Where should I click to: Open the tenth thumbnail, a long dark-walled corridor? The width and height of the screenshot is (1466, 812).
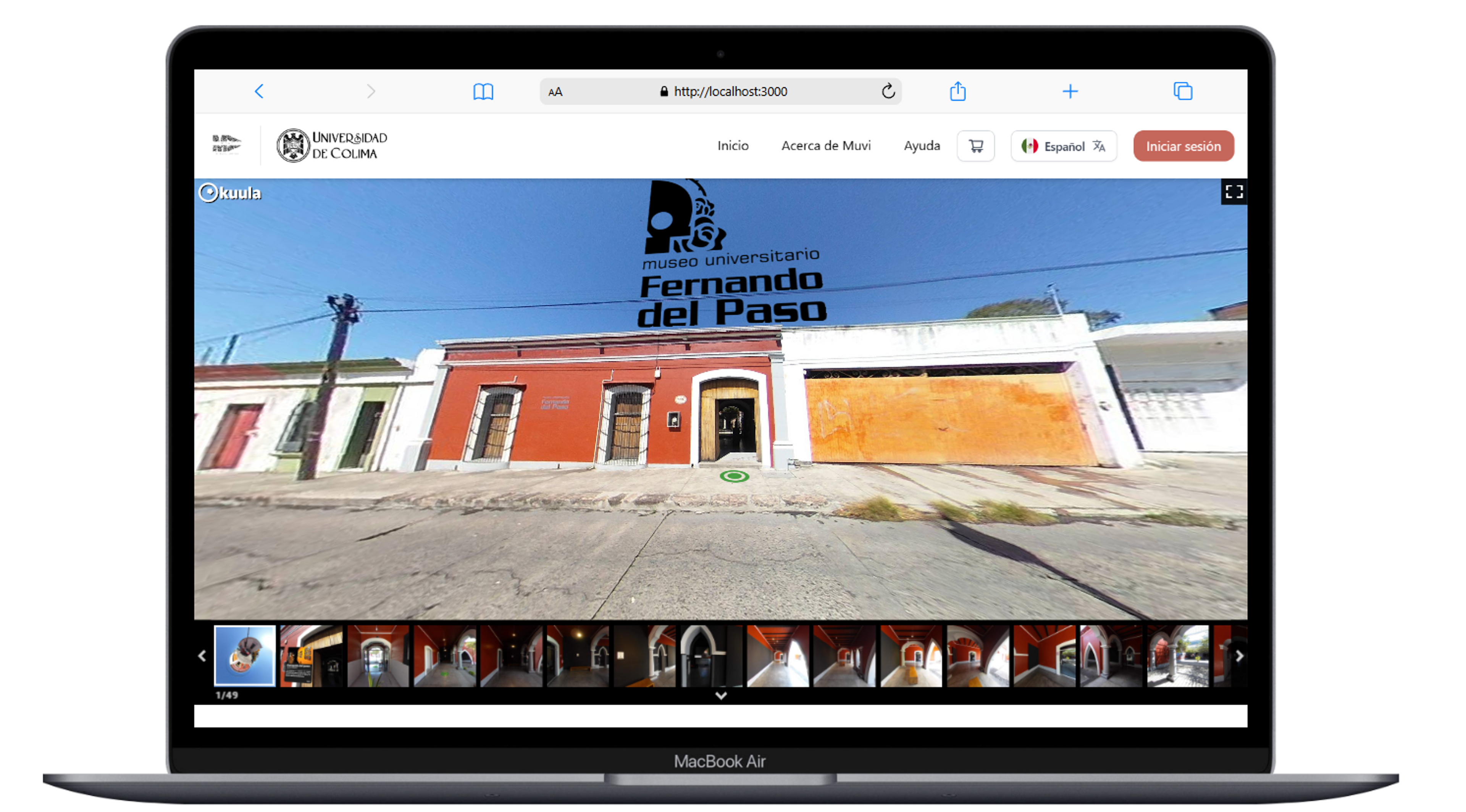tap(844, 656)
